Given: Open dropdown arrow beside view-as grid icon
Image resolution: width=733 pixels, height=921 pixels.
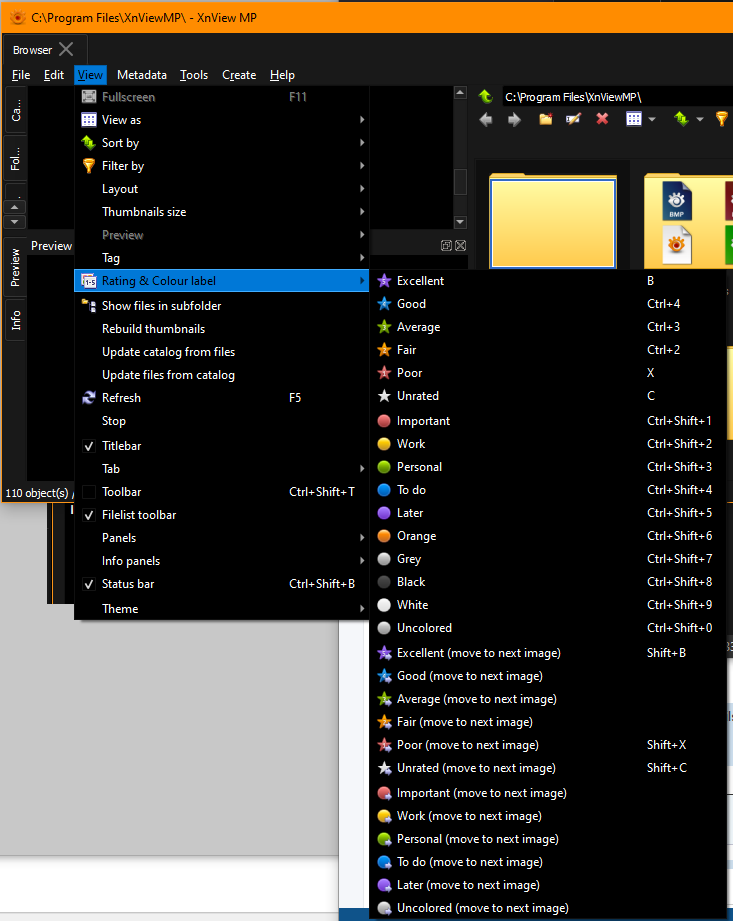Looking at the screenshot, I should (651, 119).
